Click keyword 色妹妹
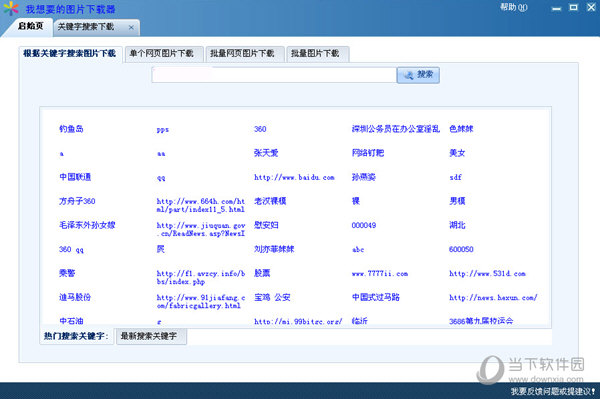600x399 pixels. point(461,129)
